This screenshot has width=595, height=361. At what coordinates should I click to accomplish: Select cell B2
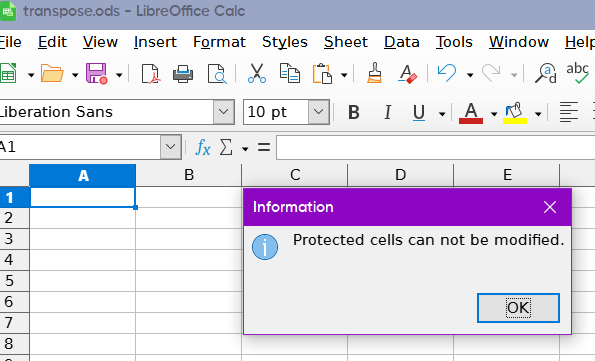189,218
